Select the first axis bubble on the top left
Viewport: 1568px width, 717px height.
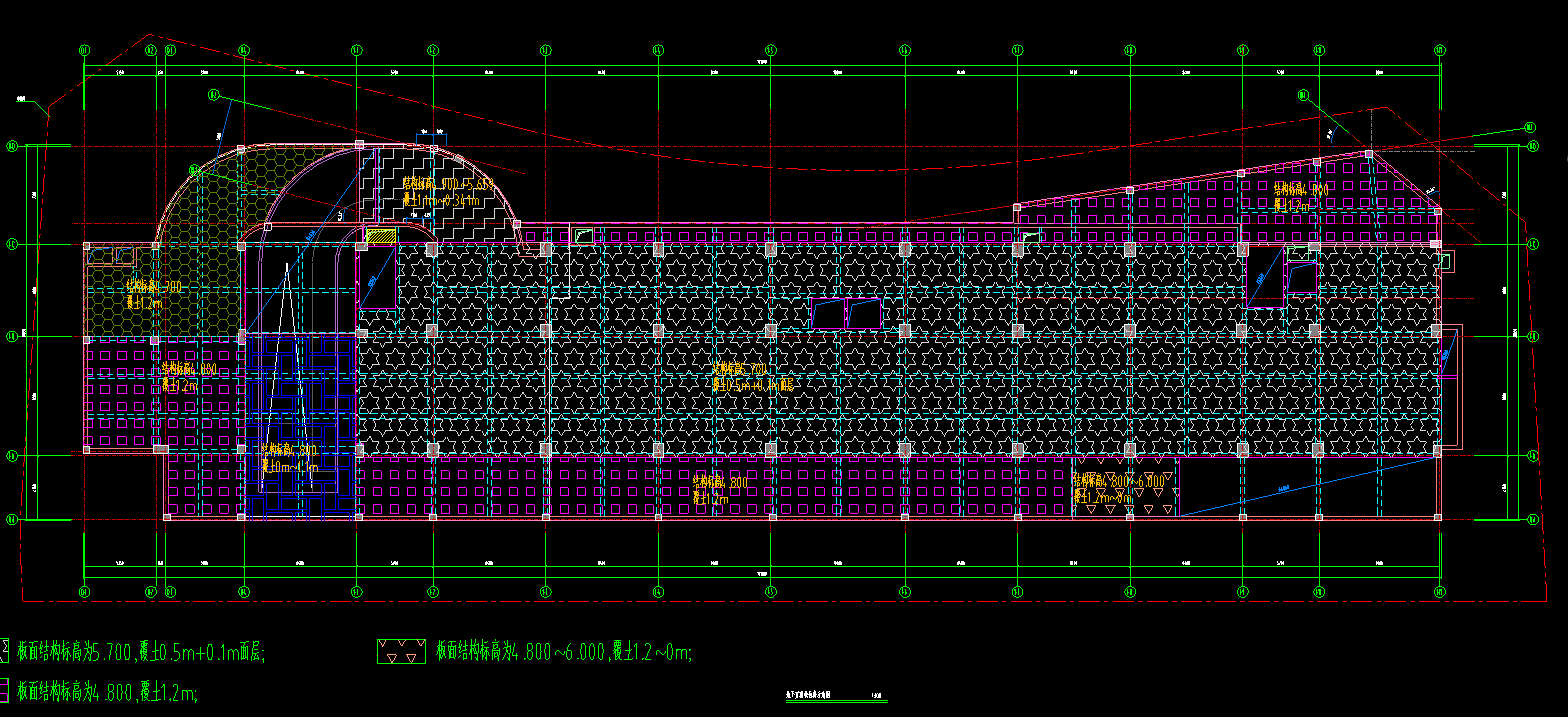[85, 49]
